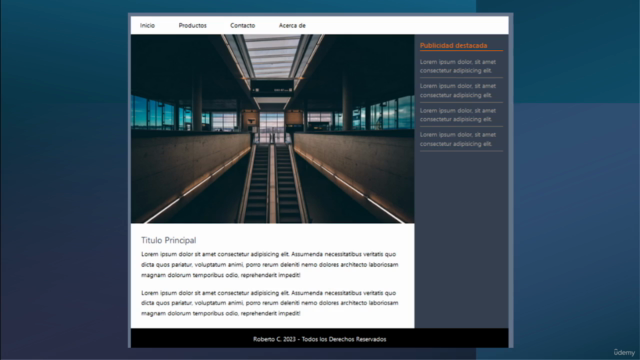Go to Productos in navigation
The height and width of the screenshot is (360, 640).
pyautogui.click(x=193, y=25)
